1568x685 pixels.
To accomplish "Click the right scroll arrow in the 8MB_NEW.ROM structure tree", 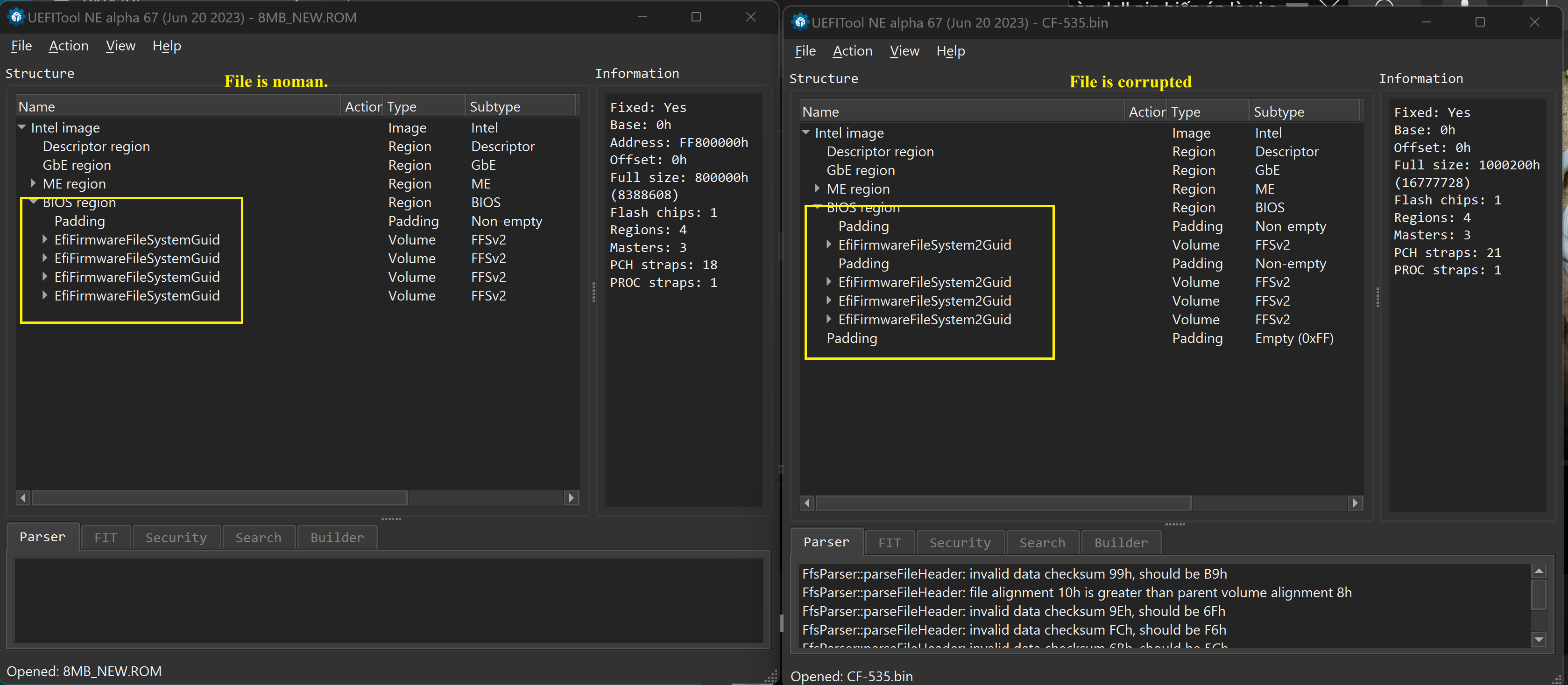I will [571, 497].
